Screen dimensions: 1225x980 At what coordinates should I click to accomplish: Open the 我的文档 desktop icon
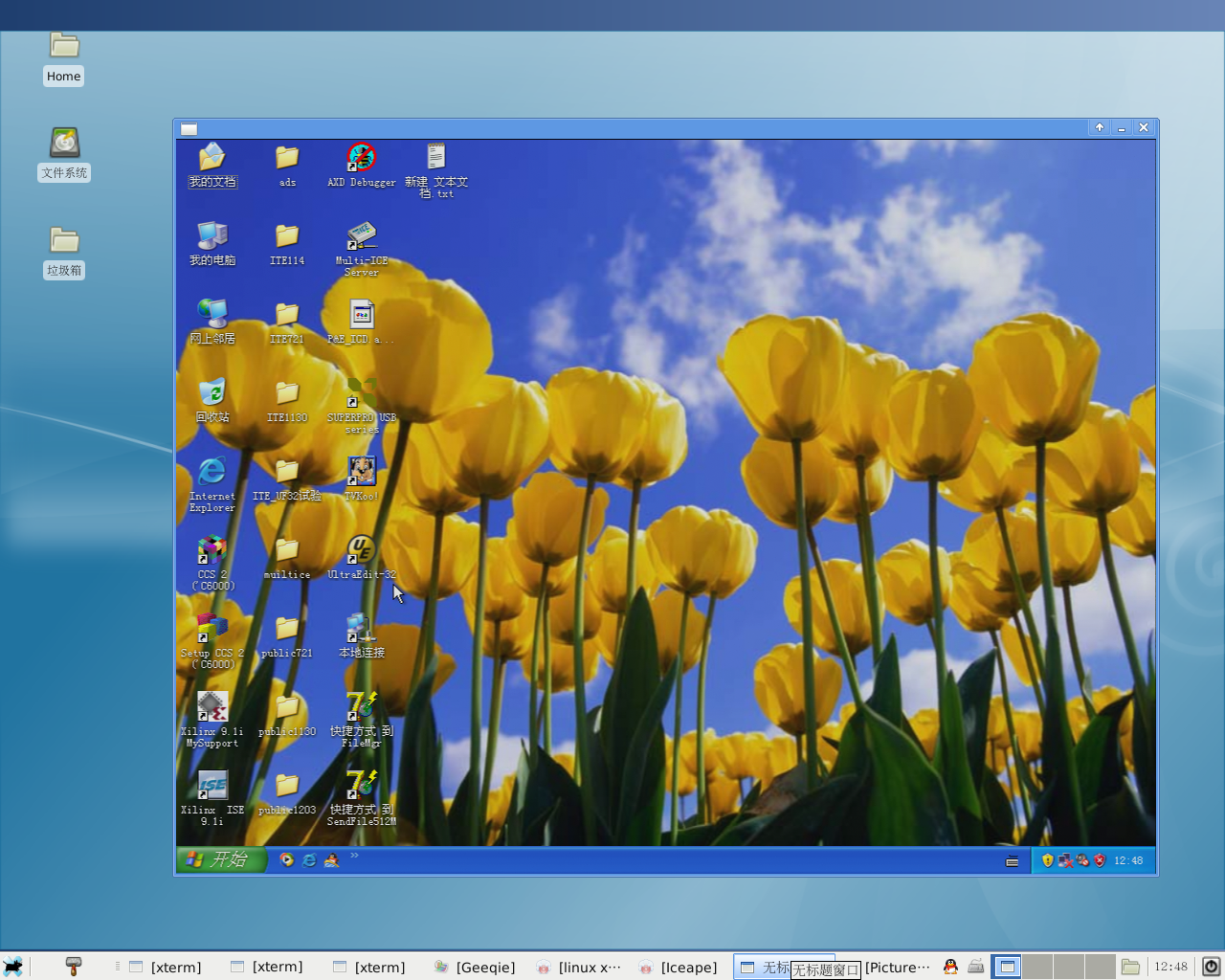click(212, 165)
